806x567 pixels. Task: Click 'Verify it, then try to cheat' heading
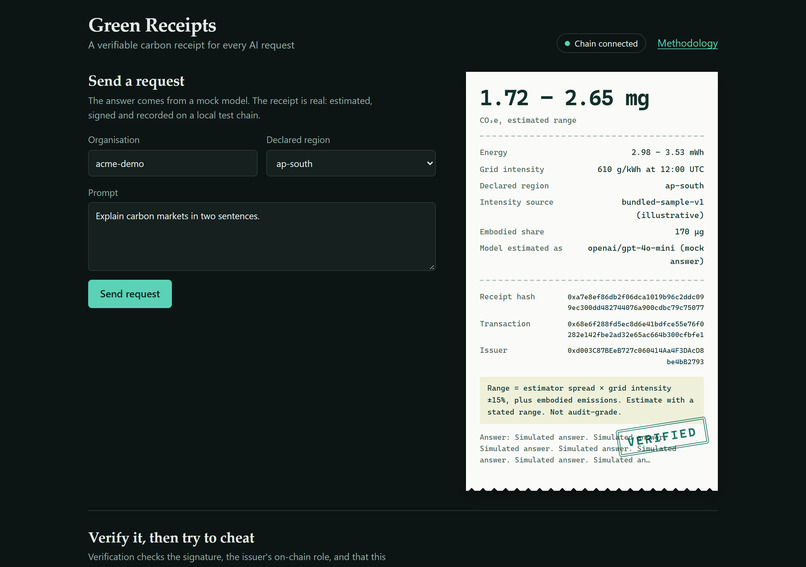click(171, 538)
